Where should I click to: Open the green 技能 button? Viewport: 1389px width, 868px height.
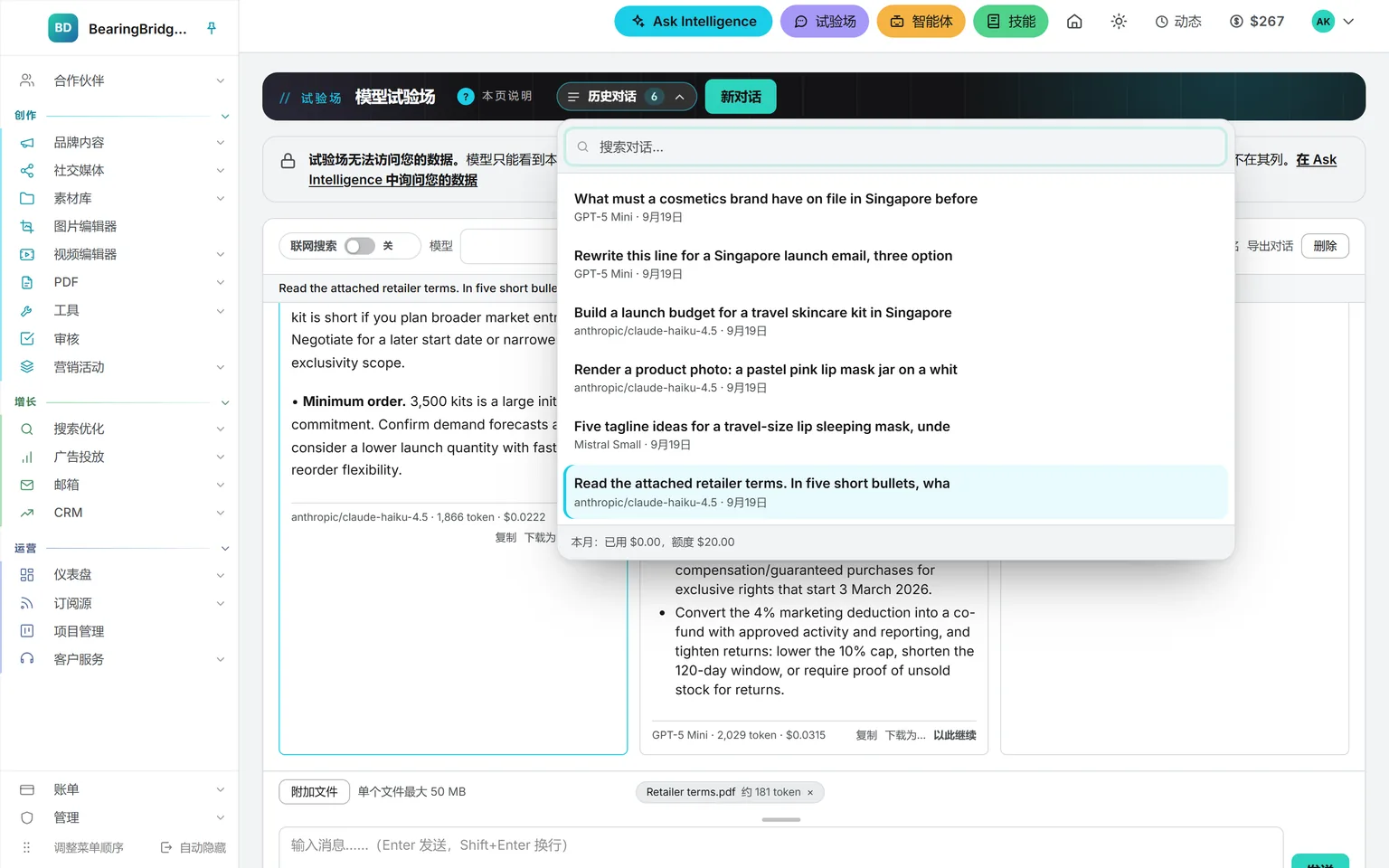(1010, 22)
